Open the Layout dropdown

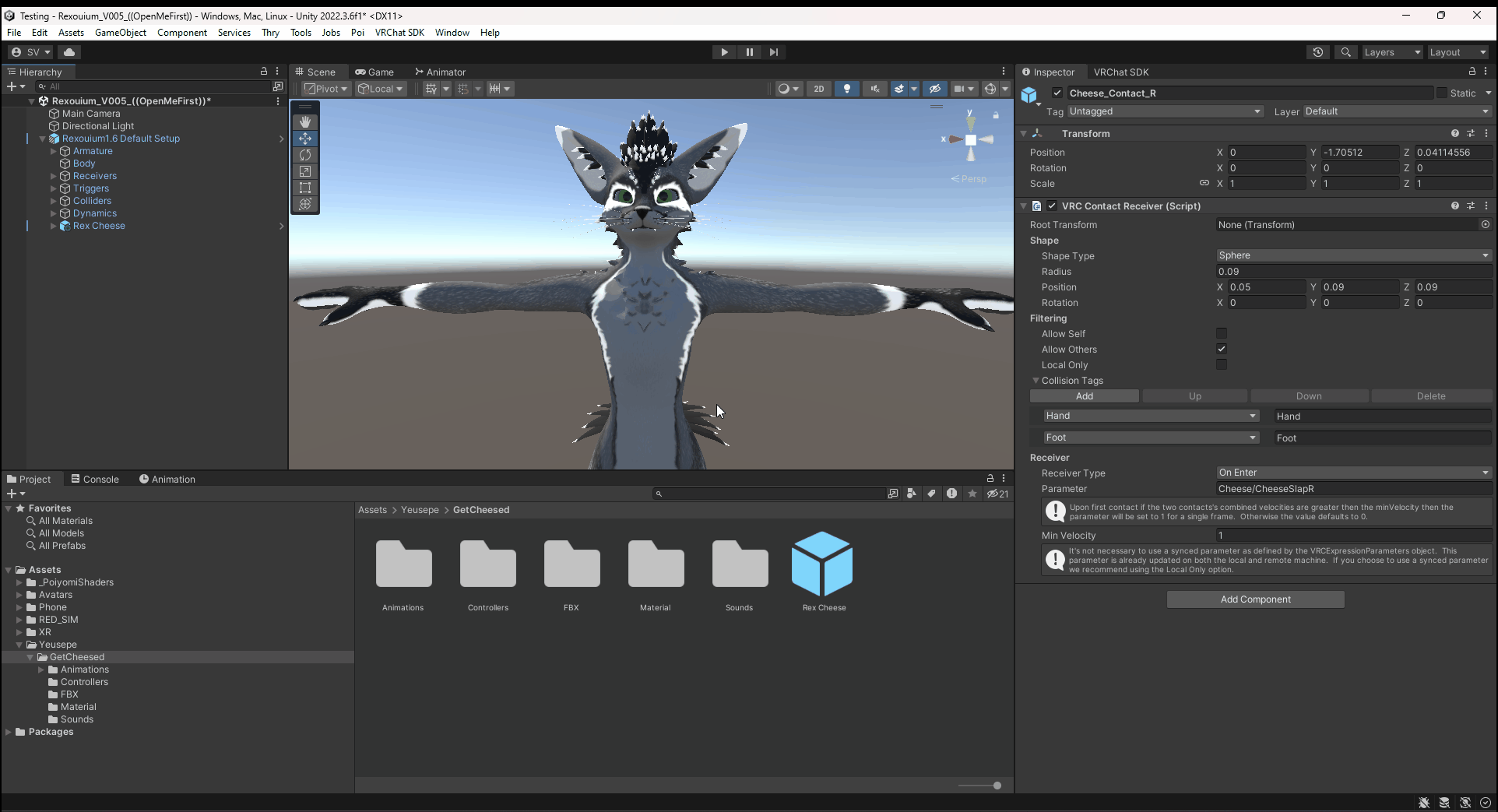[x=1458, y=52]
